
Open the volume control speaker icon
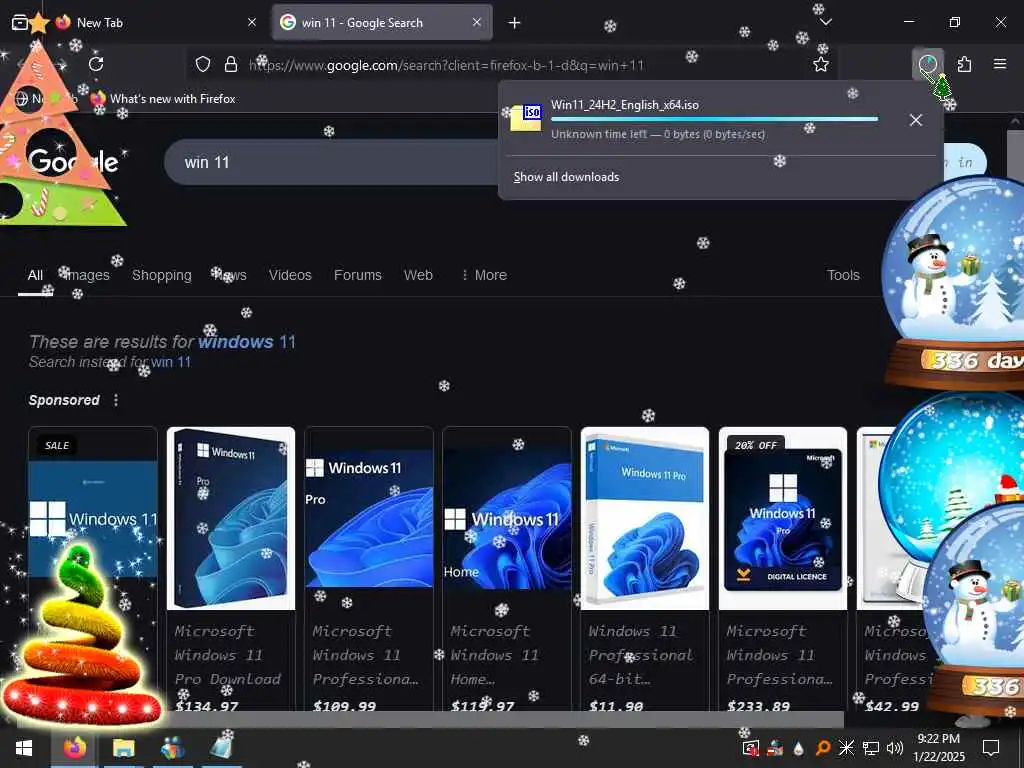coord(895,748)
